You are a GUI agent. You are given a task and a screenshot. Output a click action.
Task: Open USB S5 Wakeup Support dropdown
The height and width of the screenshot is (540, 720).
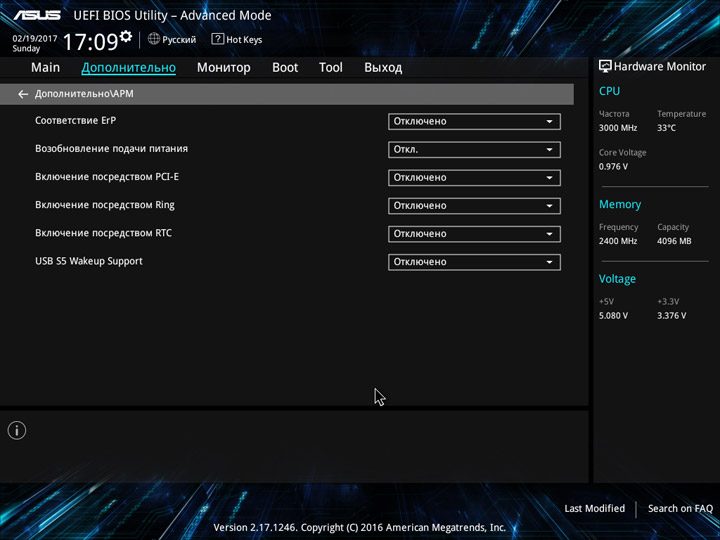pyautogui.click(x=474, y=262)
